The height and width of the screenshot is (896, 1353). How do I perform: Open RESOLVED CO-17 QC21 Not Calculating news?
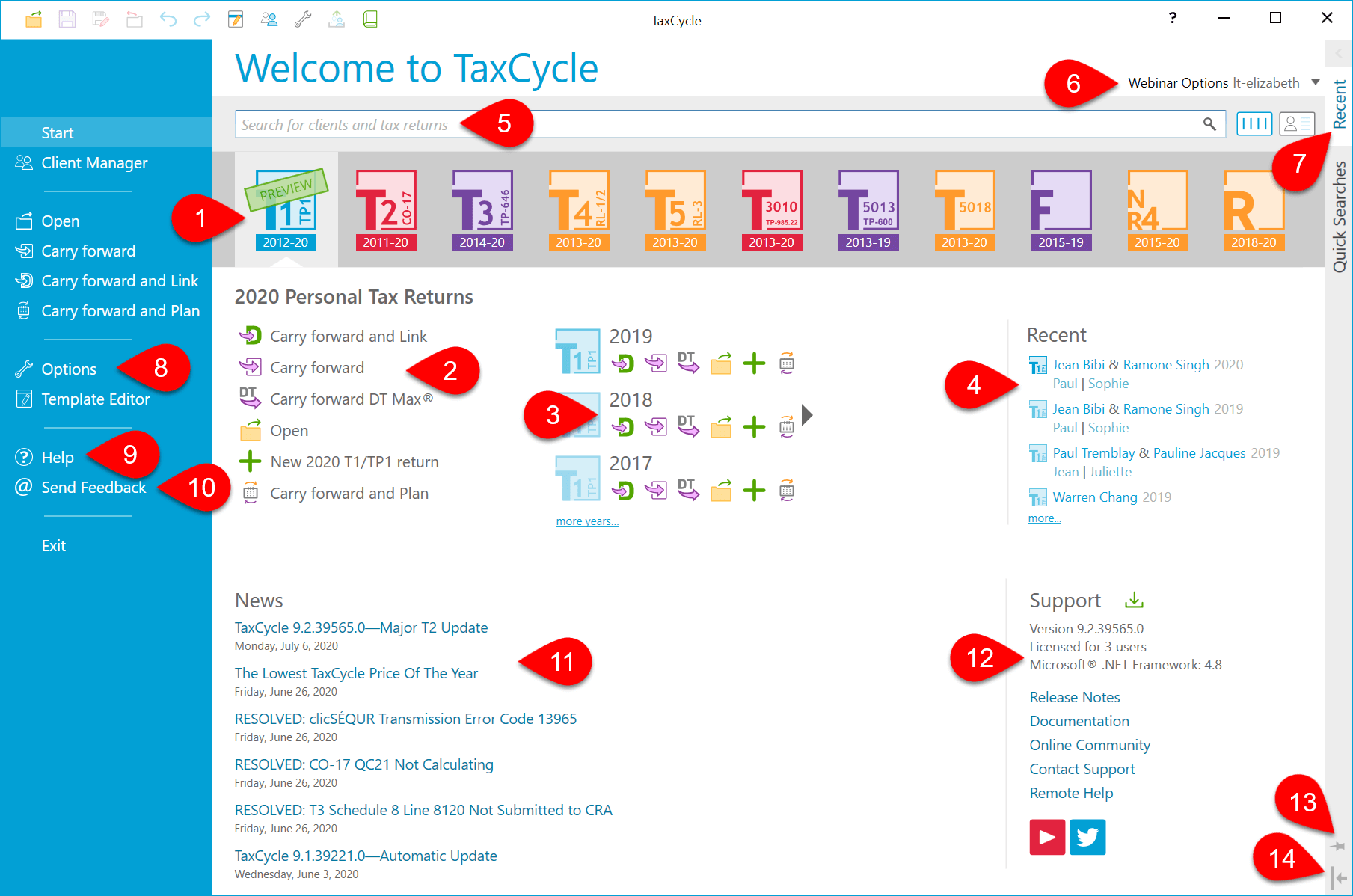point(364,764)
